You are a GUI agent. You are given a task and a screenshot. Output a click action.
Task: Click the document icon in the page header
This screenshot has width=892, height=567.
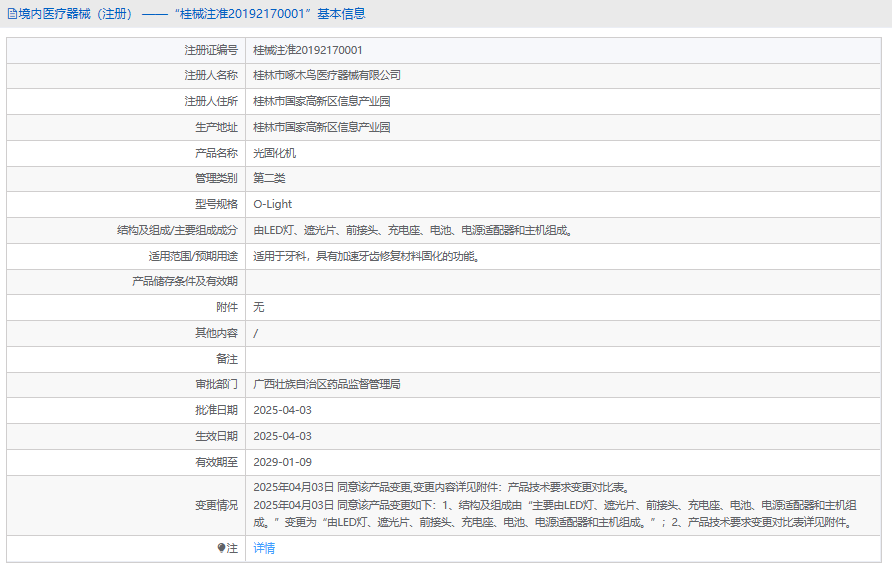point(12,14)
